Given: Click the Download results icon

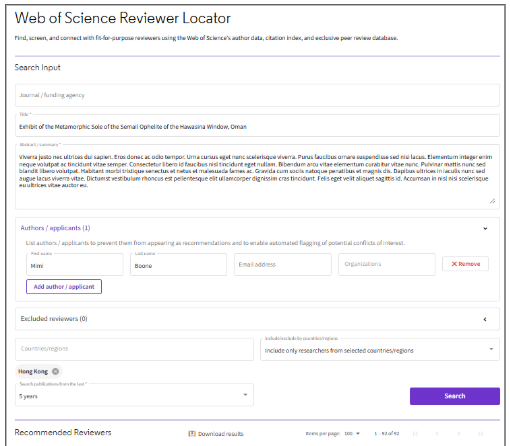Looking at the screenshot, I should coord(192,433).
